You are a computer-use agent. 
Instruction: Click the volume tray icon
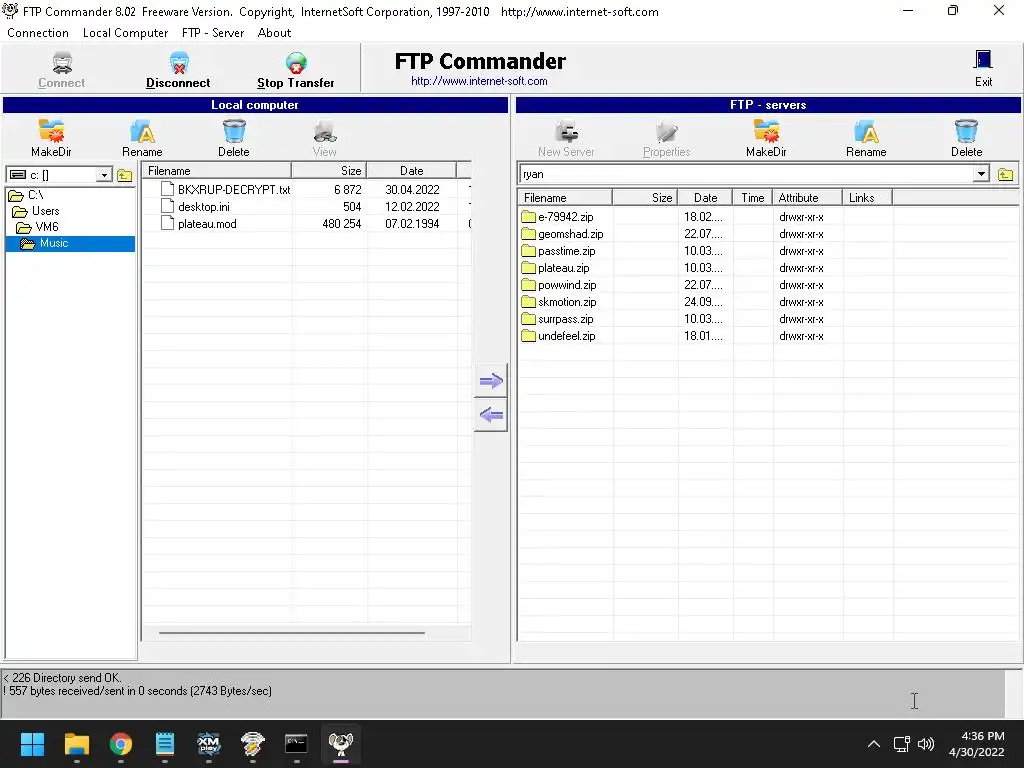pyautogui.click(x=926, y=744)
